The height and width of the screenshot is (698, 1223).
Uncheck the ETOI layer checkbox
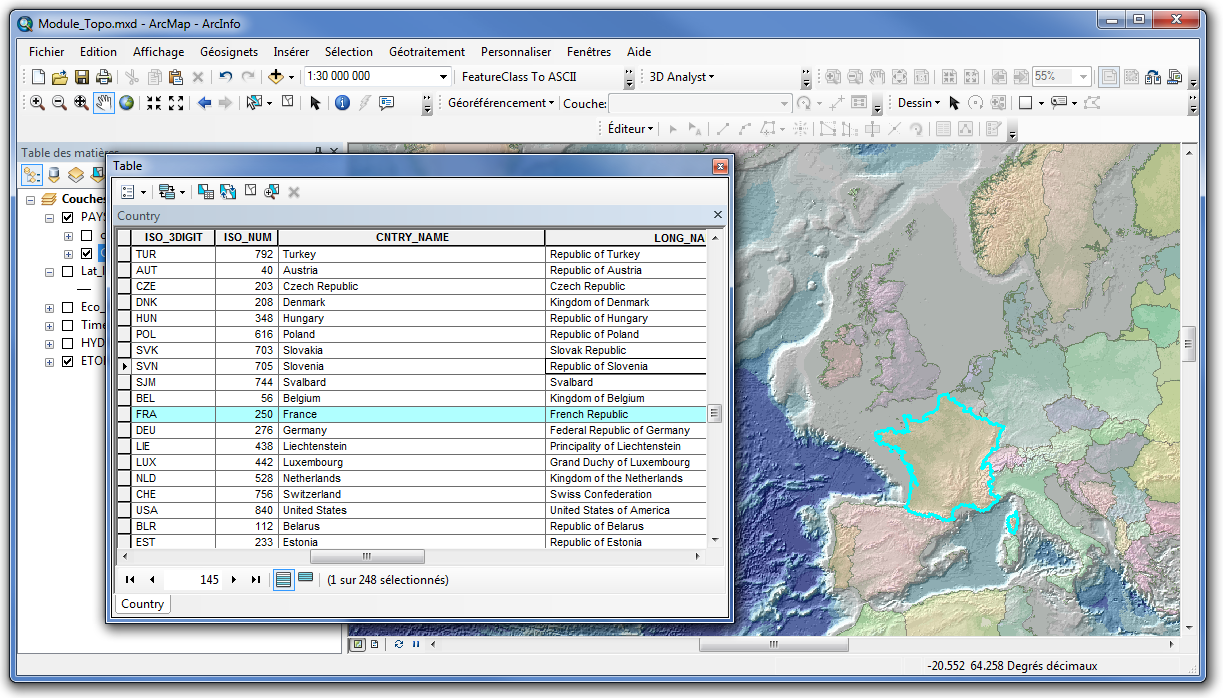tap(68, 361)
